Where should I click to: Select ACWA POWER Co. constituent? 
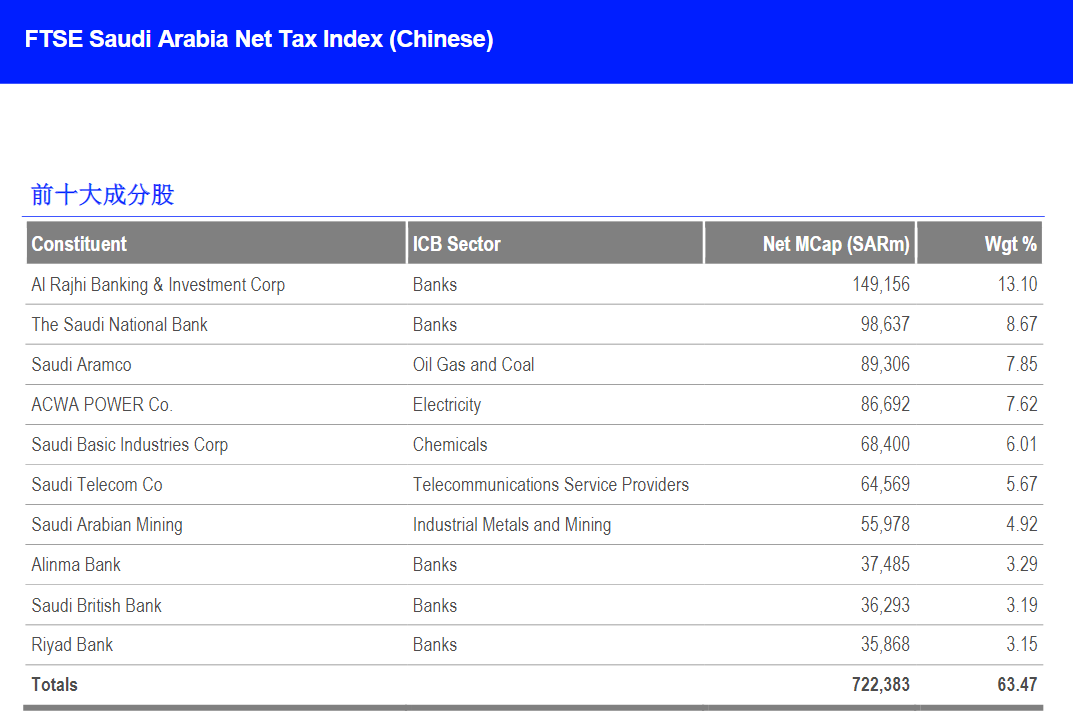tap(102, 404)
